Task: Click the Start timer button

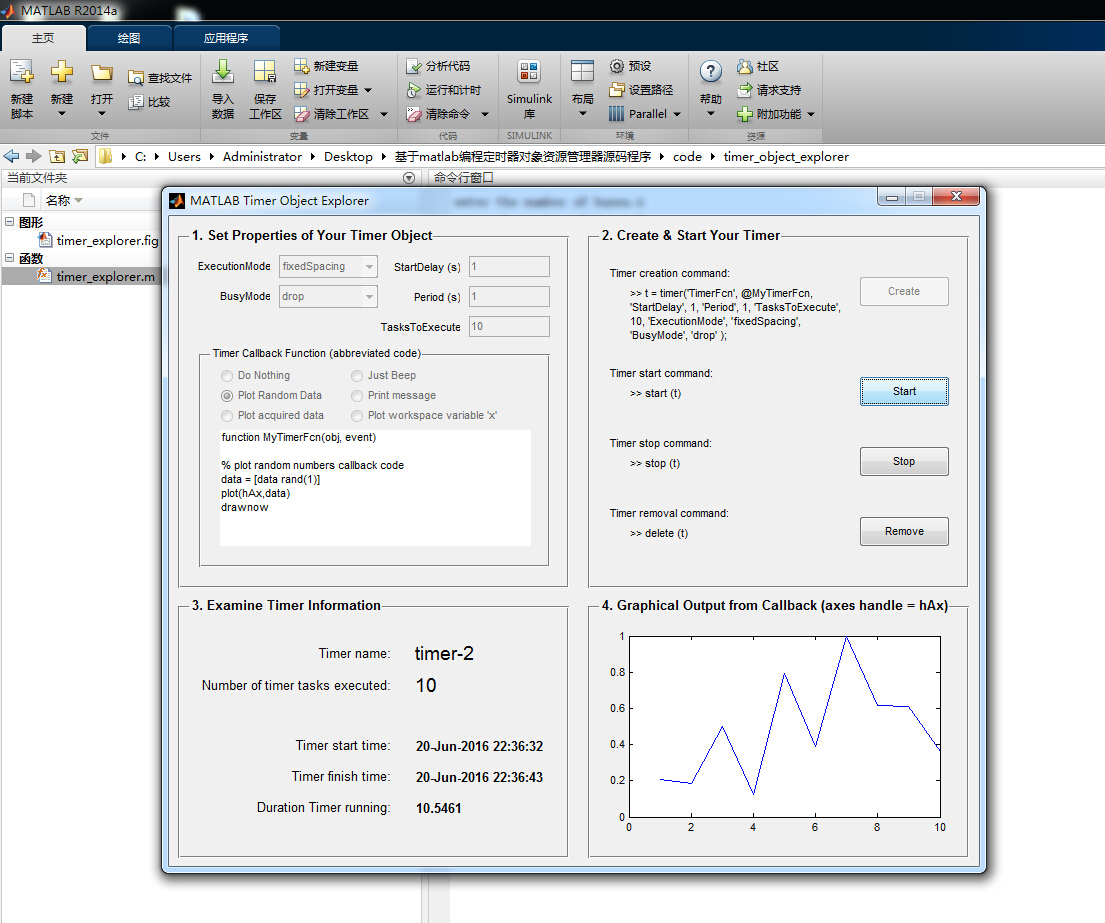Action: (x=903, y=391)
